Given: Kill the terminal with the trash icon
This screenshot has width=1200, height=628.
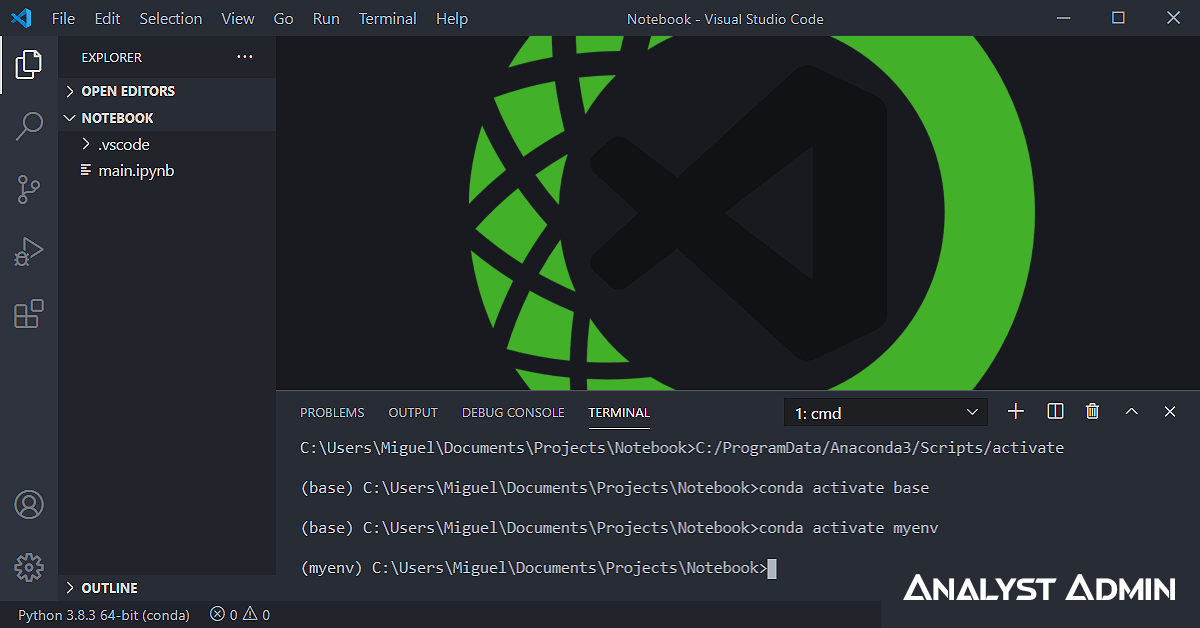Looking at the screenshot, I should 1092,411.
